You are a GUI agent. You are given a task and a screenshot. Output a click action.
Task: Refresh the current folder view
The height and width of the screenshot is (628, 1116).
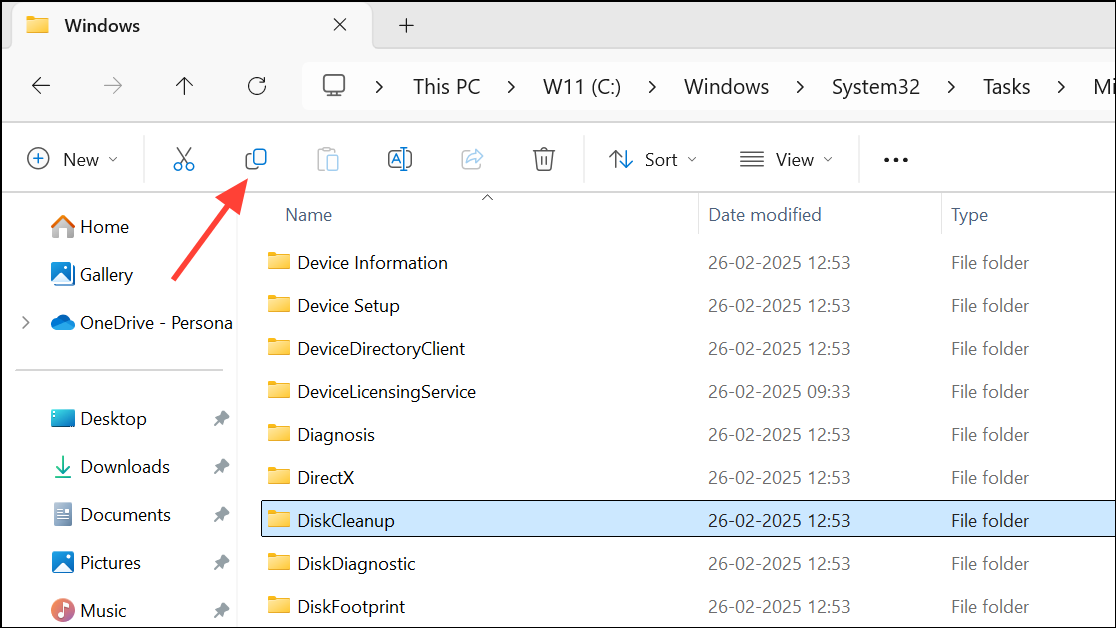(257, 86)
